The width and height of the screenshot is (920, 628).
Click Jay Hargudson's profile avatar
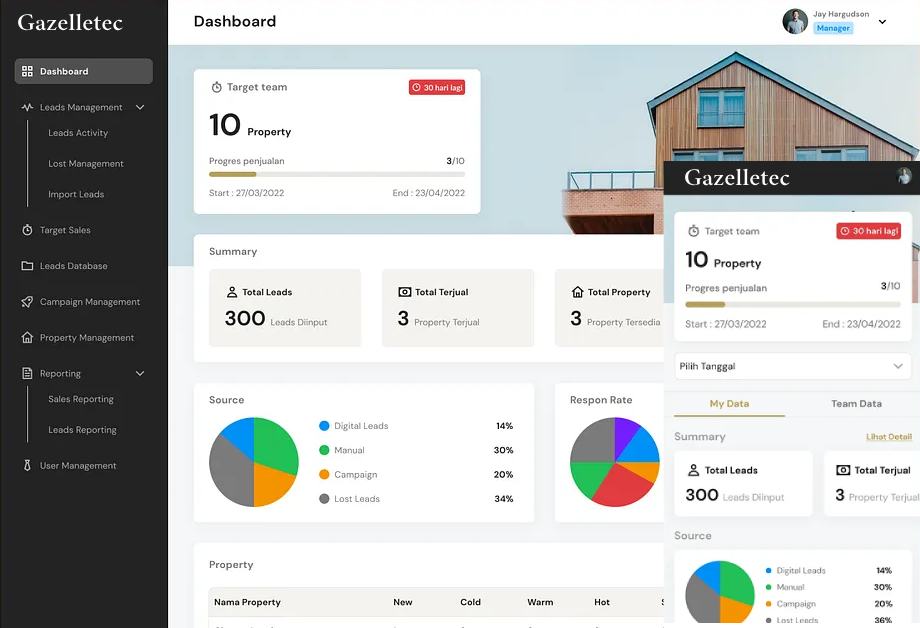(x=795, y=22)
